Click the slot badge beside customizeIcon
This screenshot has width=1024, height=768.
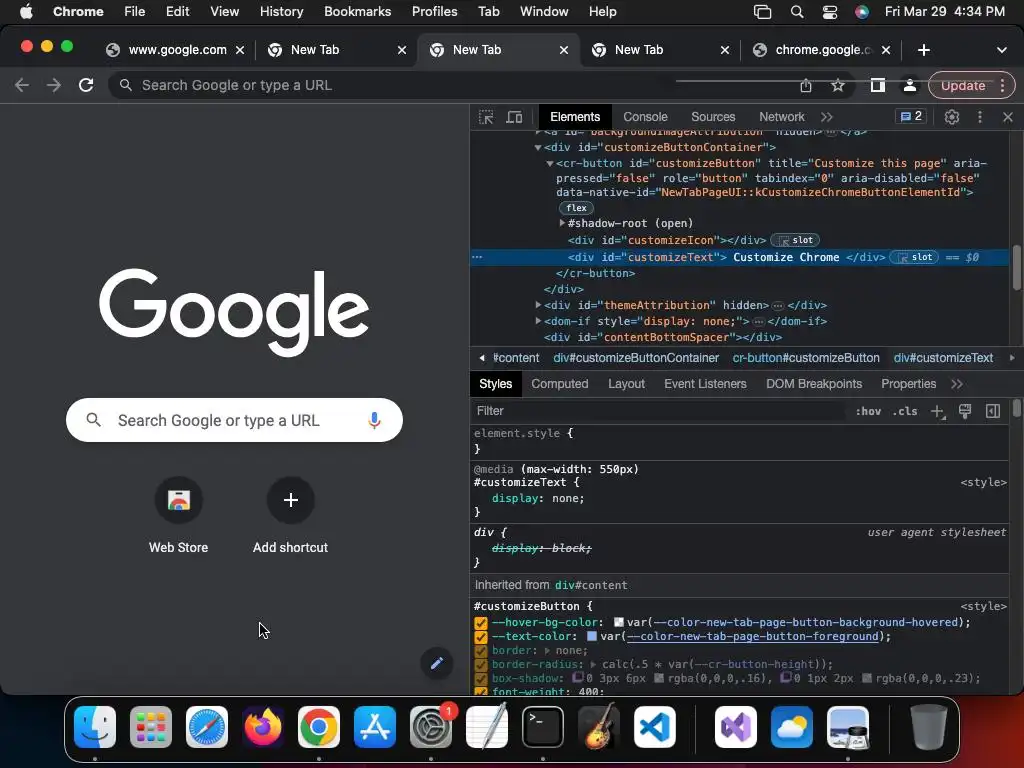795,240
